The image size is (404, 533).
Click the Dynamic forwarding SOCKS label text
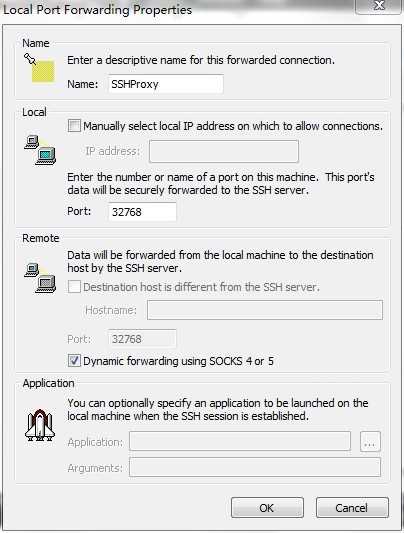[178, 361]
